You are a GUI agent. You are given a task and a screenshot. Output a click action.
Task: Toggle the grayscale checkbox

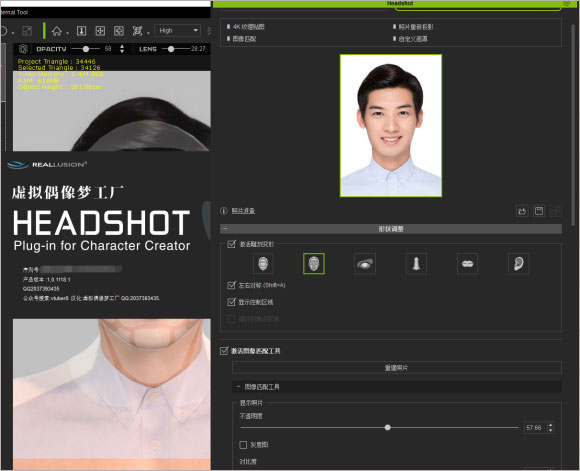pyautogui.click(x=243, y=445)
